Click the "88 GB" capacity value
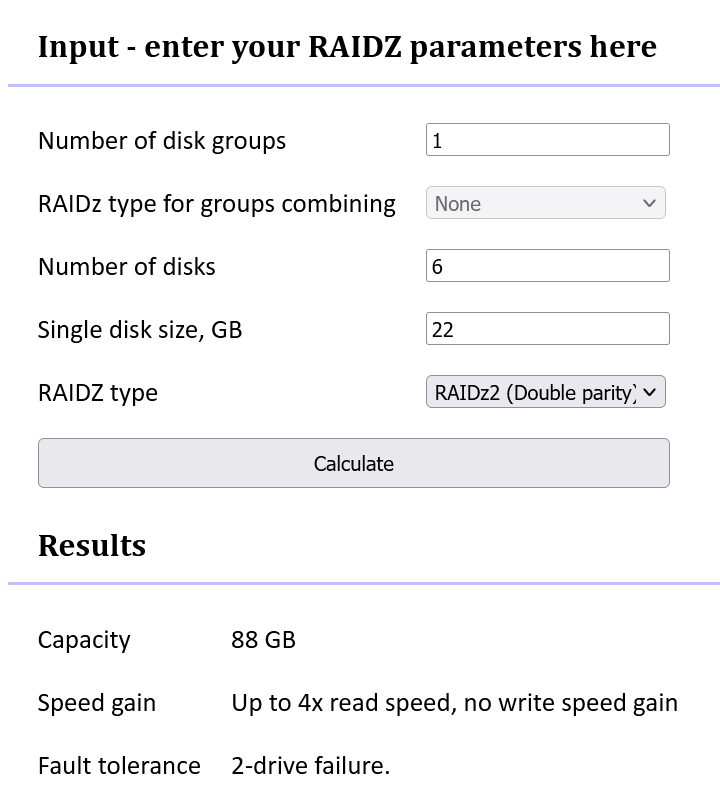720x804 pixels. pyautogui.click(x=264, y=640)
